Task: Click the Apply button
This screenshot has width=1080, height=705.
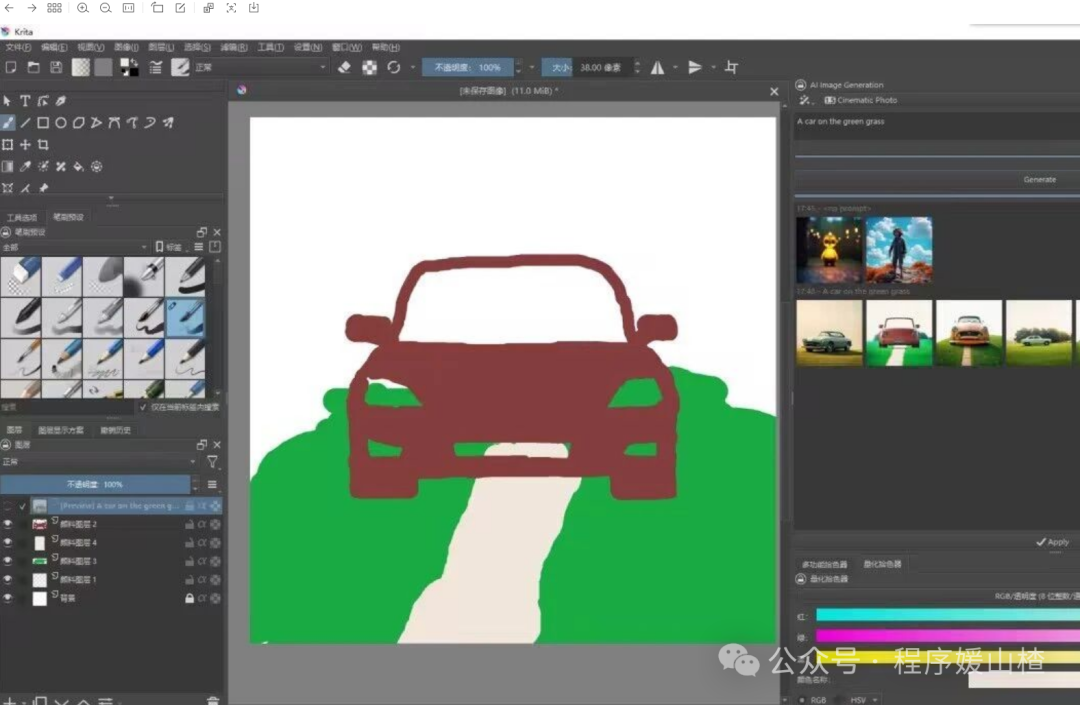Action: (x=1052, y=543)
